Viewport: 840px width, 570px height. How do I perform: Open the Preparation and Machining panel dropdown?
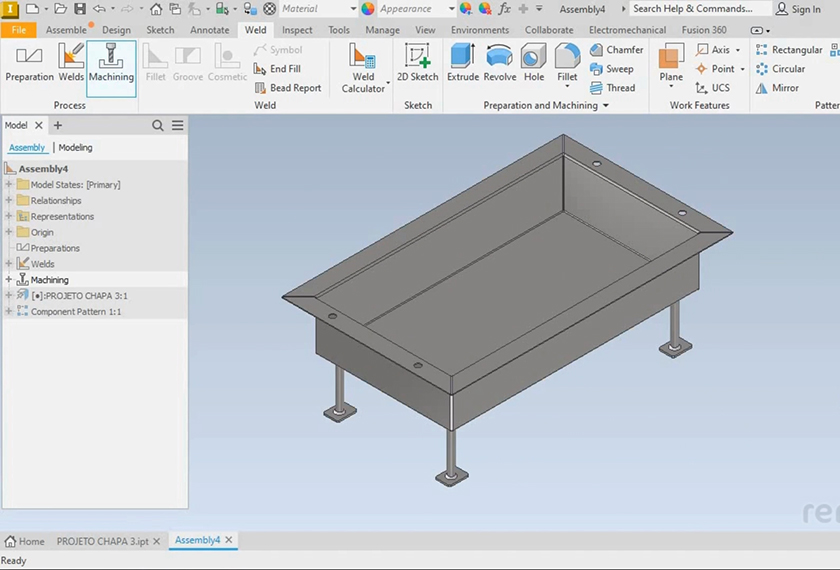pyautogui.click(x=606, y=106)
